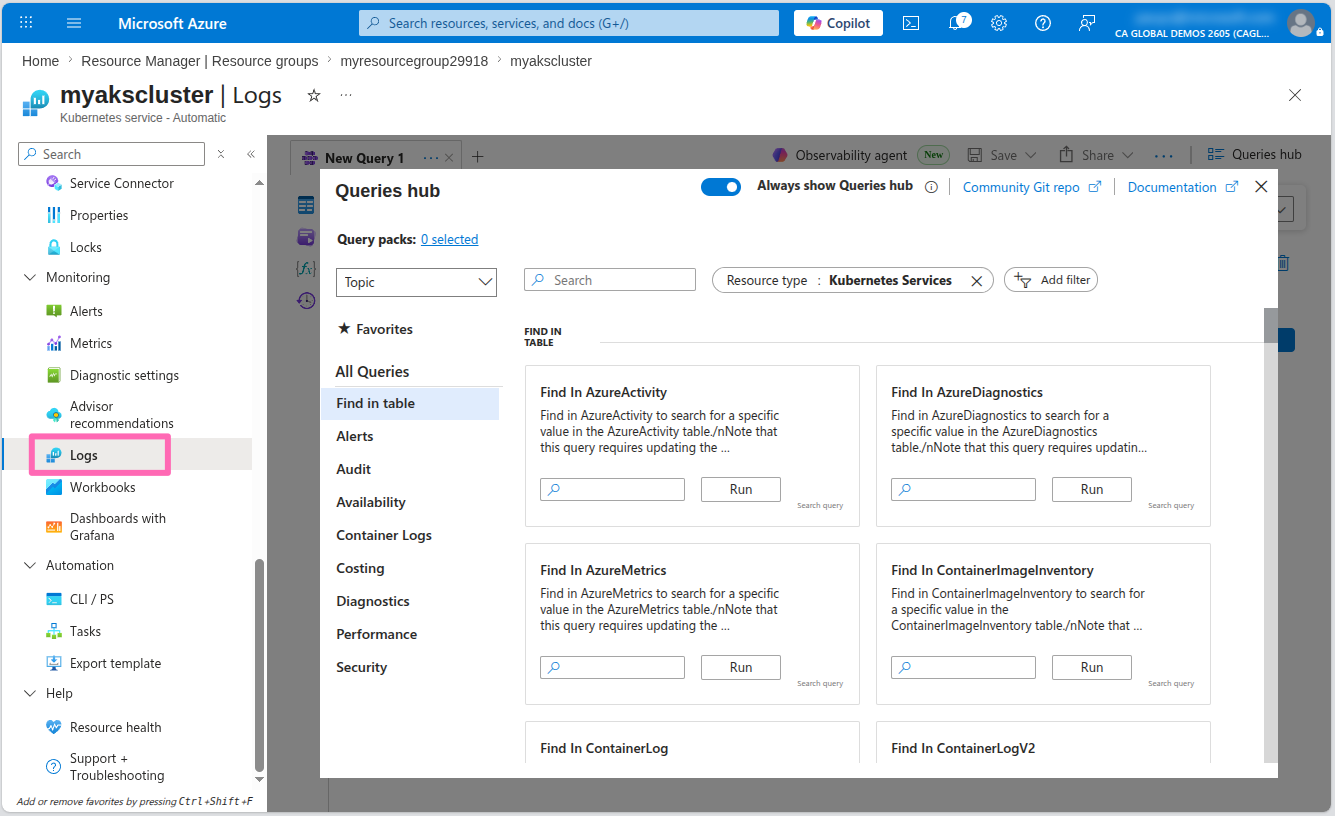The width and height of the screenshot is (1335, 816).
Task: Select the Security query category
Action: (x=362, y=667)
